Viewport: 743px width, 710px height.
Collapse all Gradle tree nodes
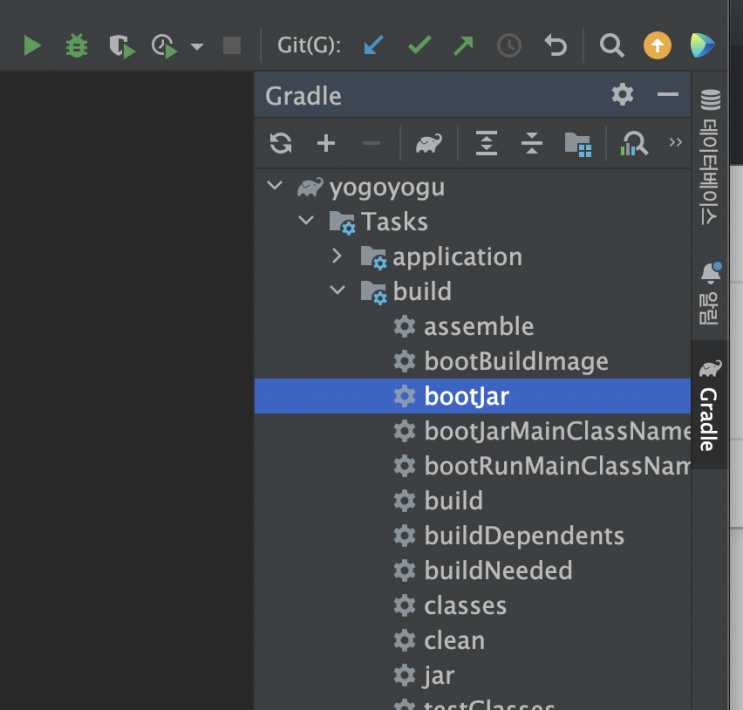click(x=532, y=143)
